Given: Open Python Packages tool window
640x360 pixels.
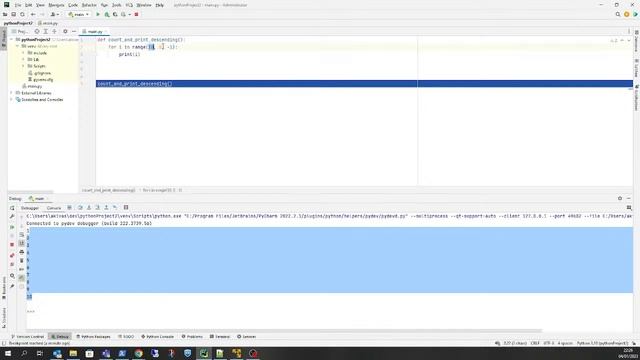Looking at the screenshot, I should click(x=93, y=337).
